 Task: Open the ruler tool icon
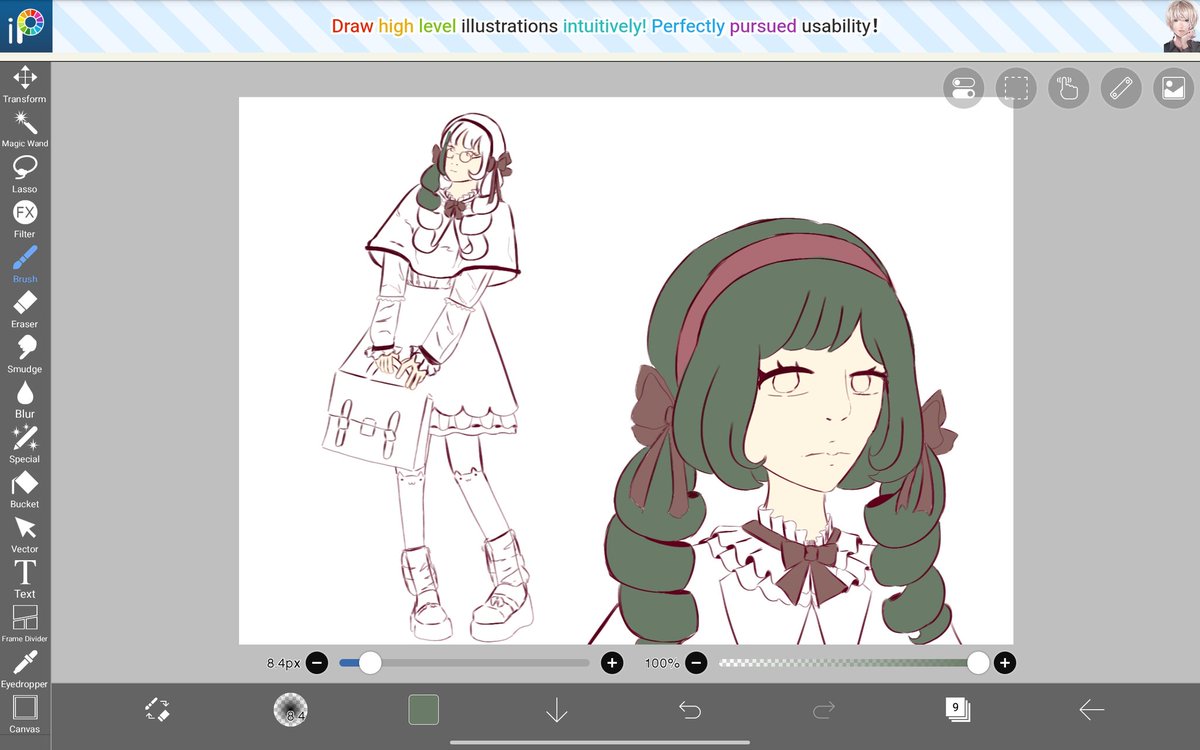[1121, 88]
